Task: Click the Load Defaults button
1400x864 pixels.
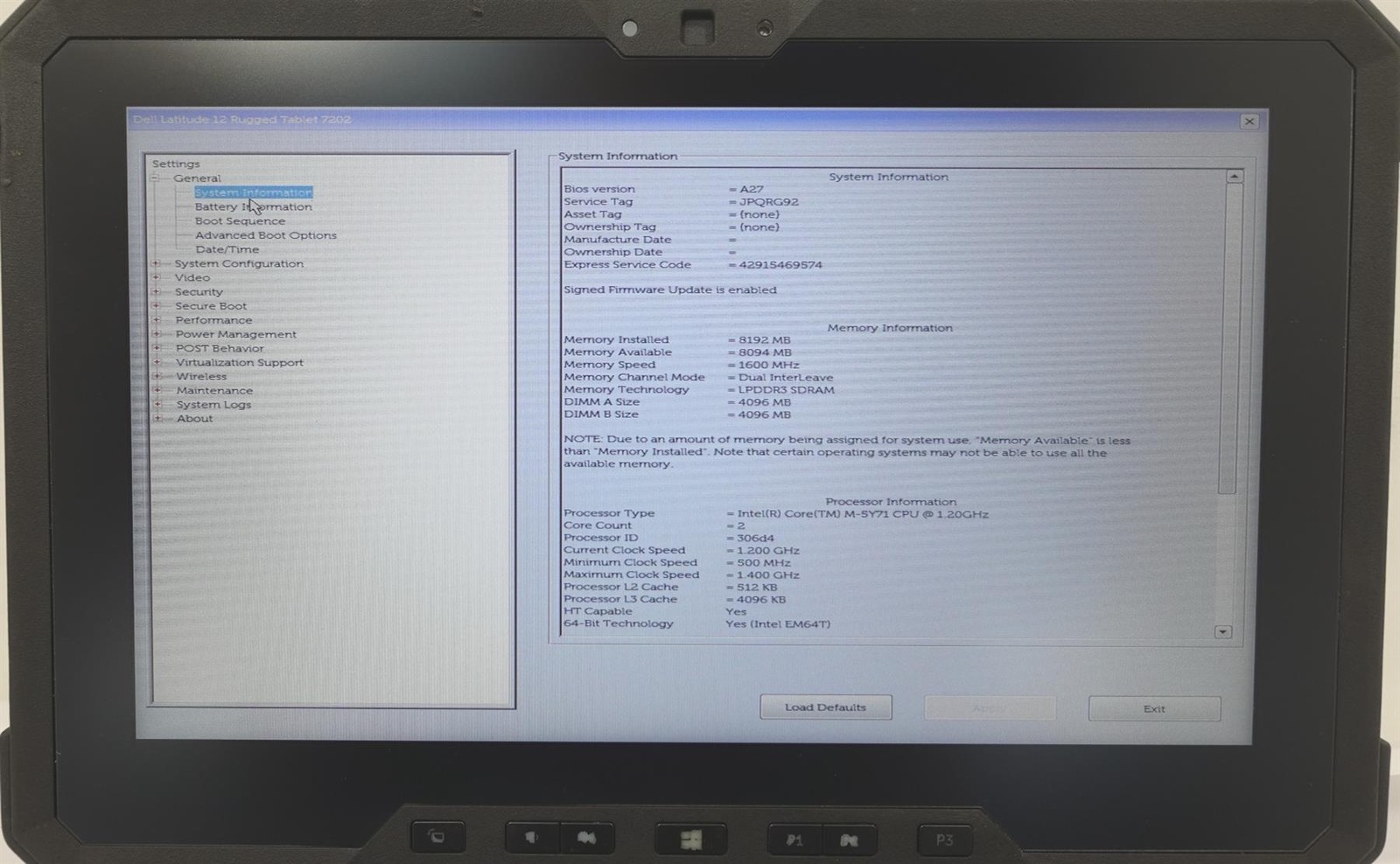Action: tap(825, 707)
